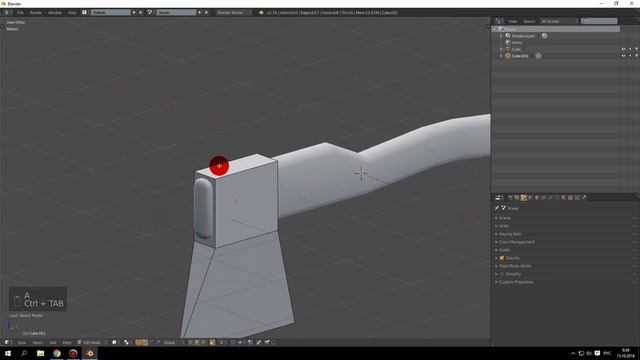Expand the Cube outliner entry

pos(501,49)
